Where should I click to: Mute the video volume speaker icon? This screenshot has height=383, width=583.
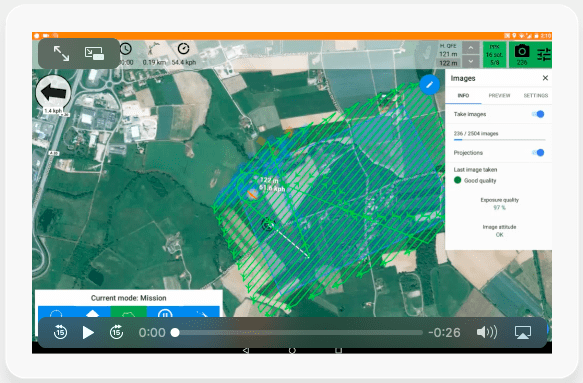tap(487, 332)
